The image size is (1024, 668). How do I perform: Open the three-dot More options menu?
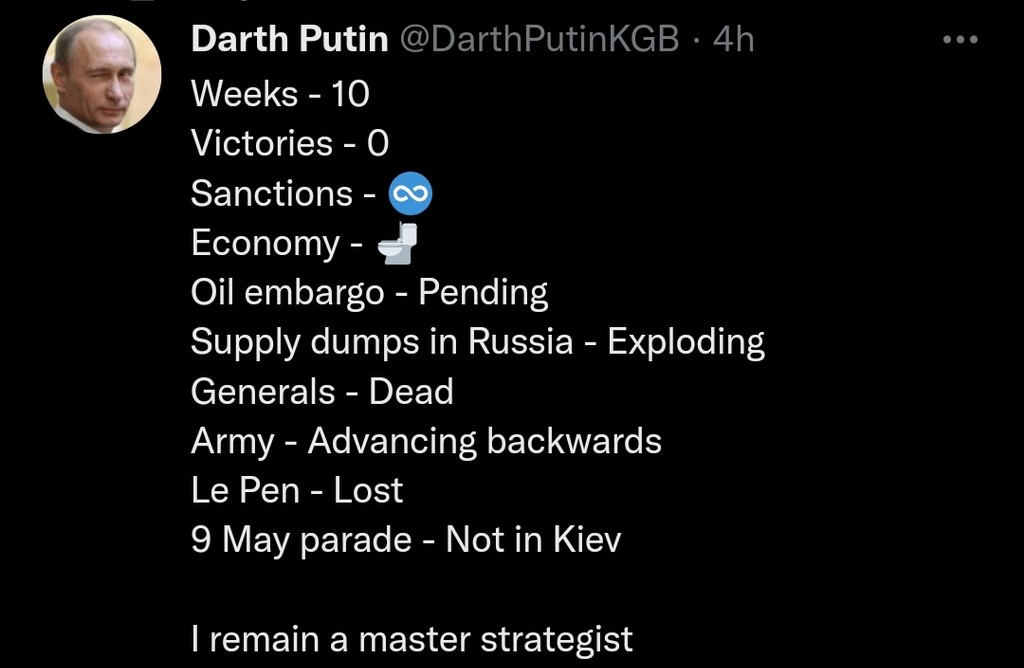coord(961,40)
